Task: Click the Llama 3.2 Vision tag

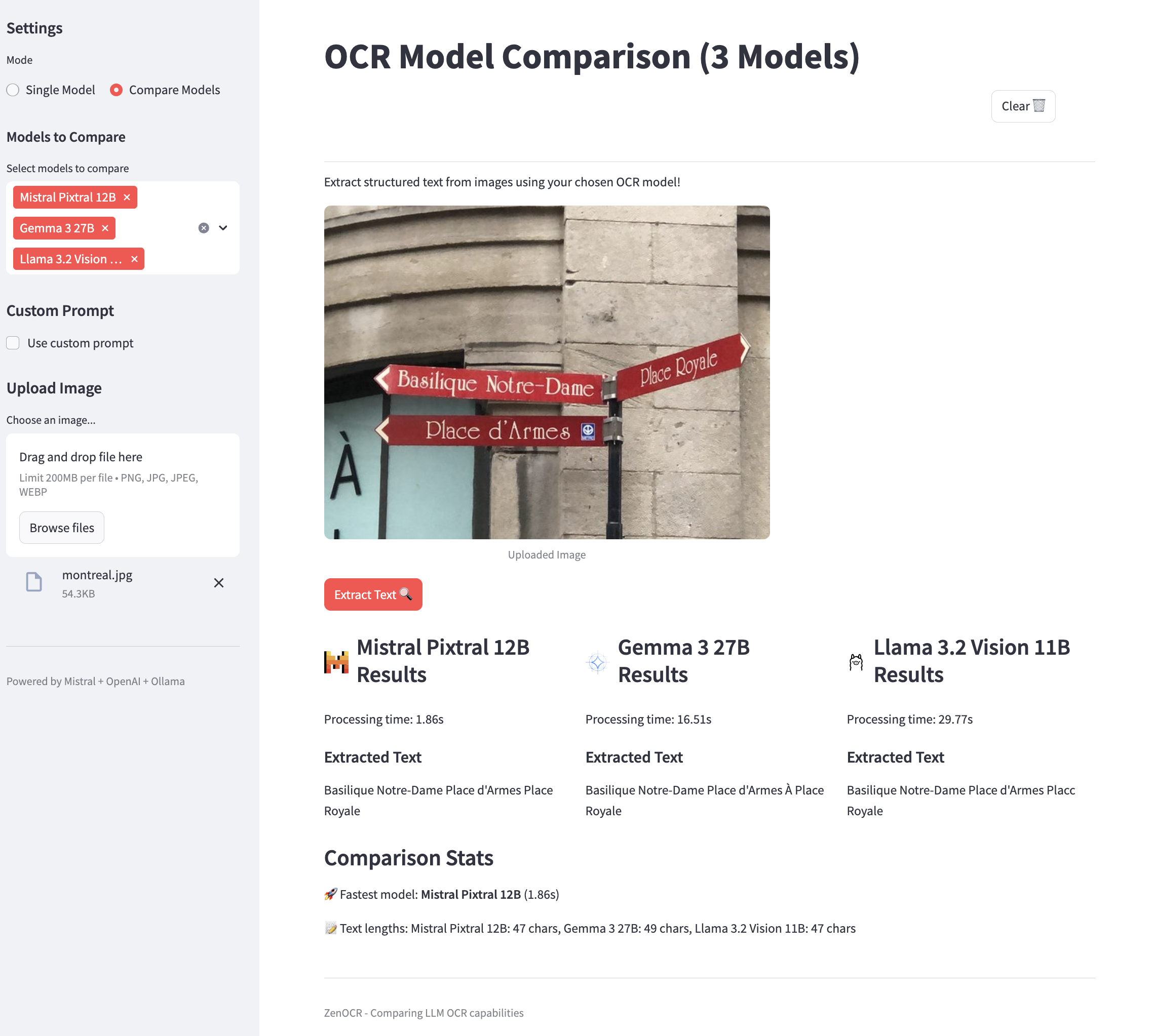Action: click(70, 259)
